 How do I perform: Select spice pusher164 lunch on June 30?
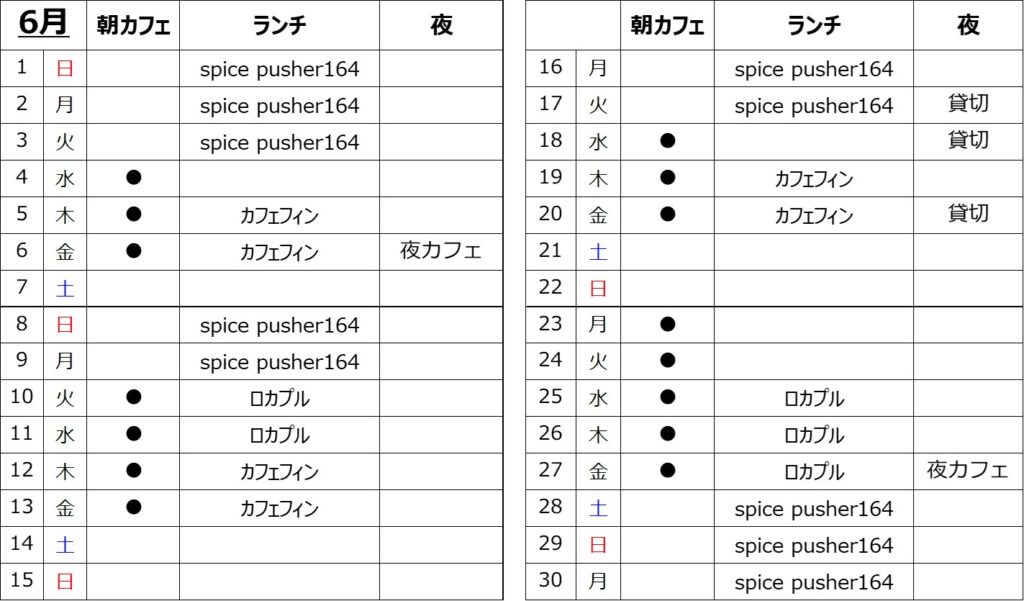[814, 581]
